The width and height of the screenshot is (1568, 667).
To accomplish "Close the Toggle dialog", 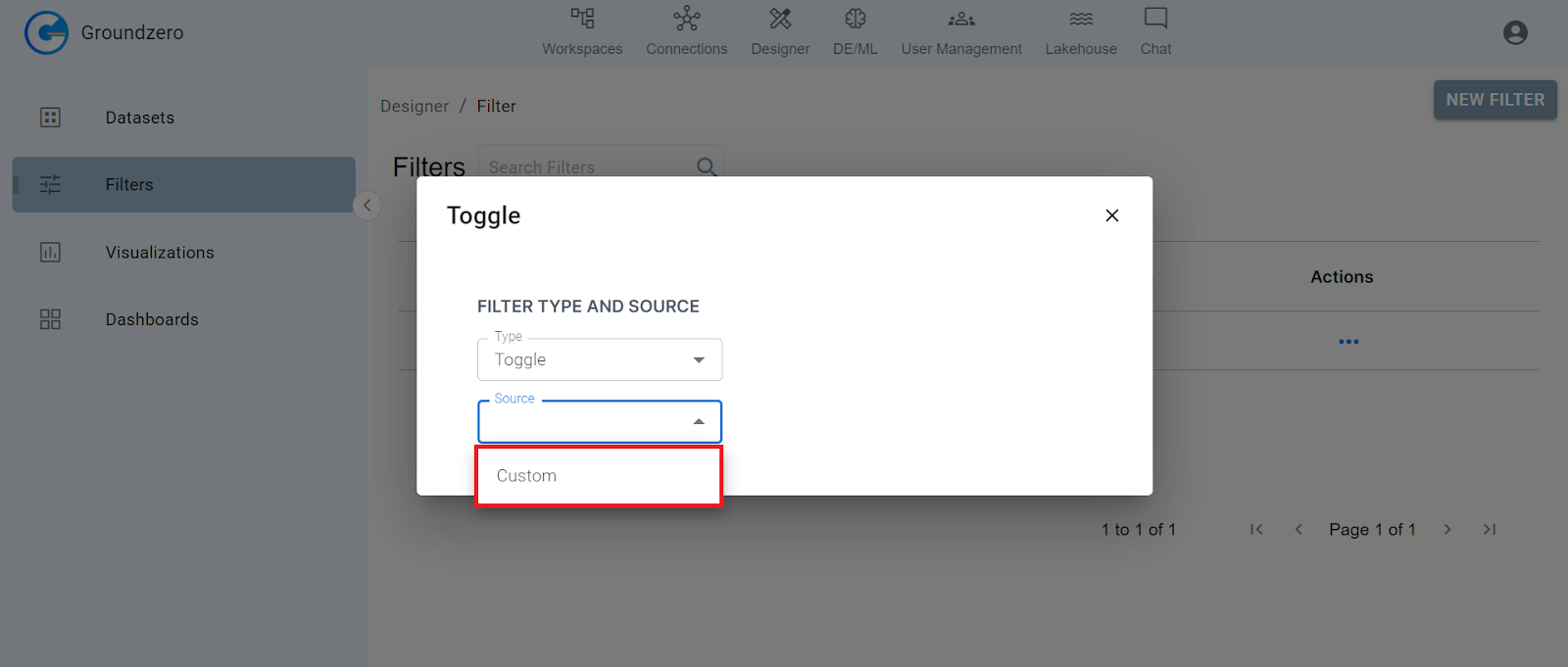I will click(1111, 215).
